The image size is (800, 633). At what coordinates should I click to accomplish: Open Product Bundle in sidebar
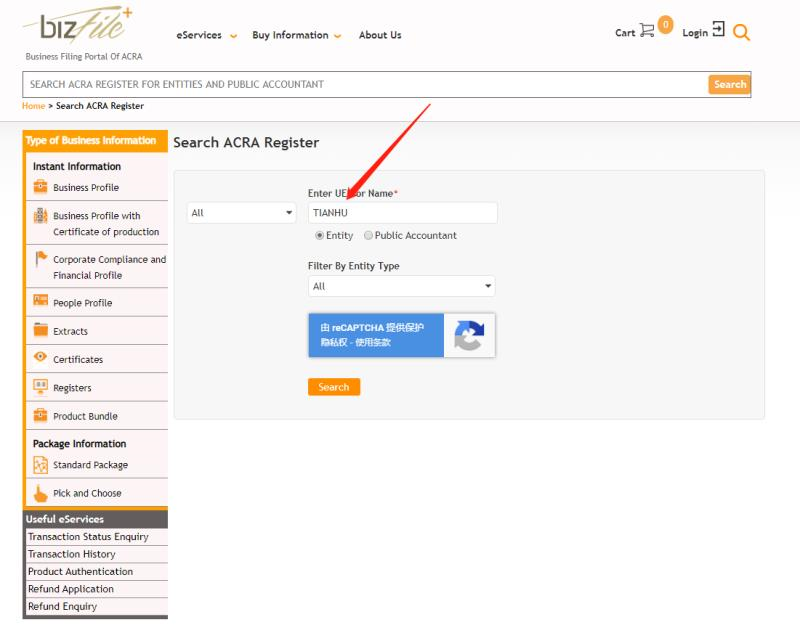point(85,416)
